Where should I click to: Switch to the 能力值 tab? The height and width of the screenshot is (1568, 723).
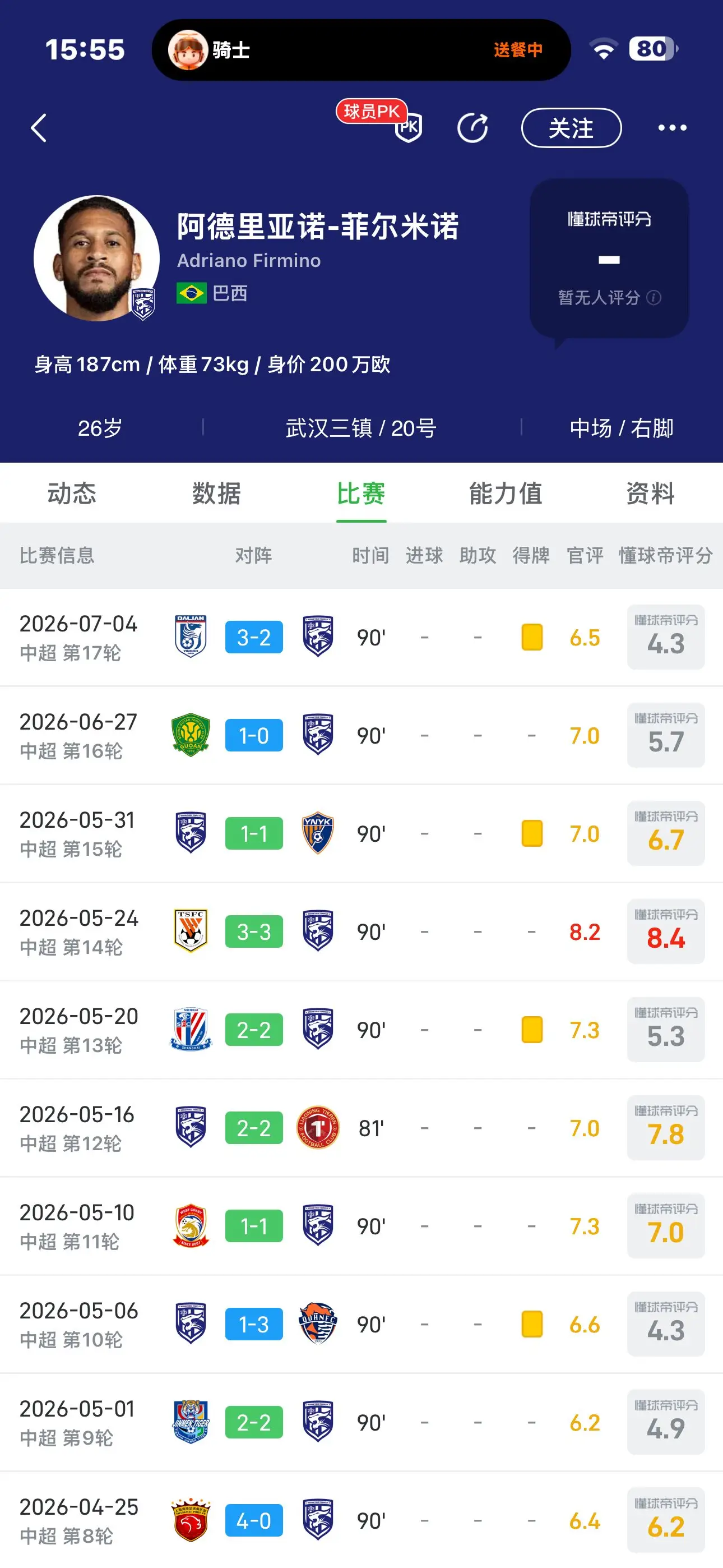pos(506,493)
